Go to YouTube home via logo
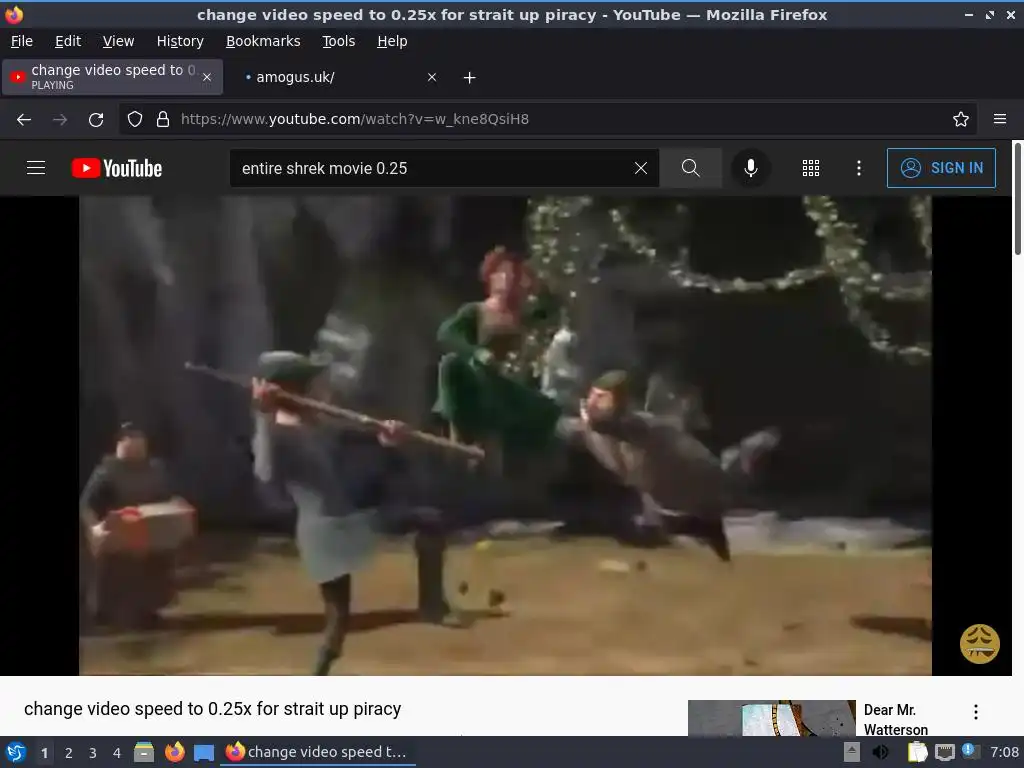1024x768 pixels. coord(117,168)
